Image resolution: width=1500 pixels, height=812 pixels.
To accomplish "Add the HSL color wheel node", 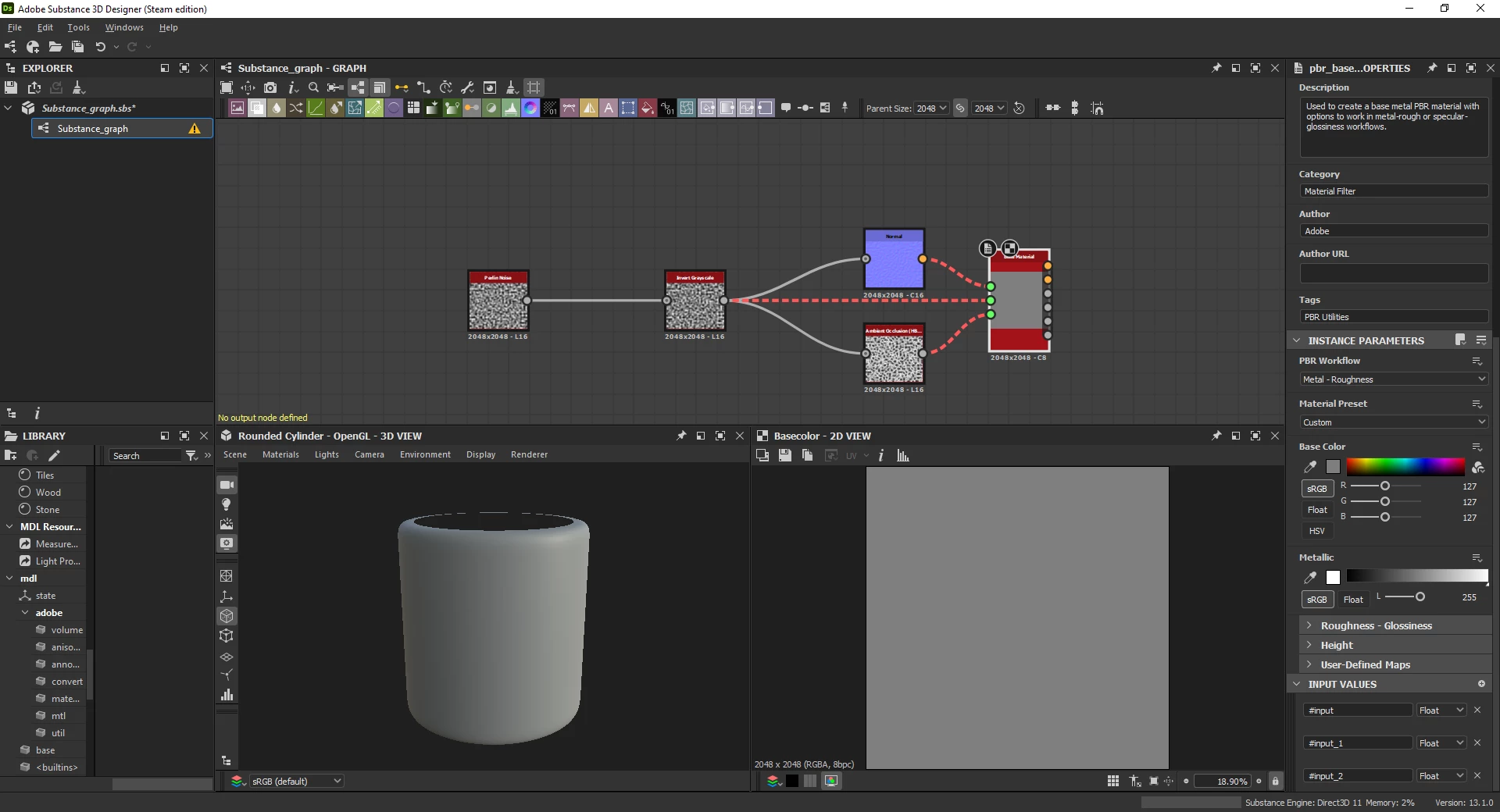I will pyautogui.click(x=530, y=108).
